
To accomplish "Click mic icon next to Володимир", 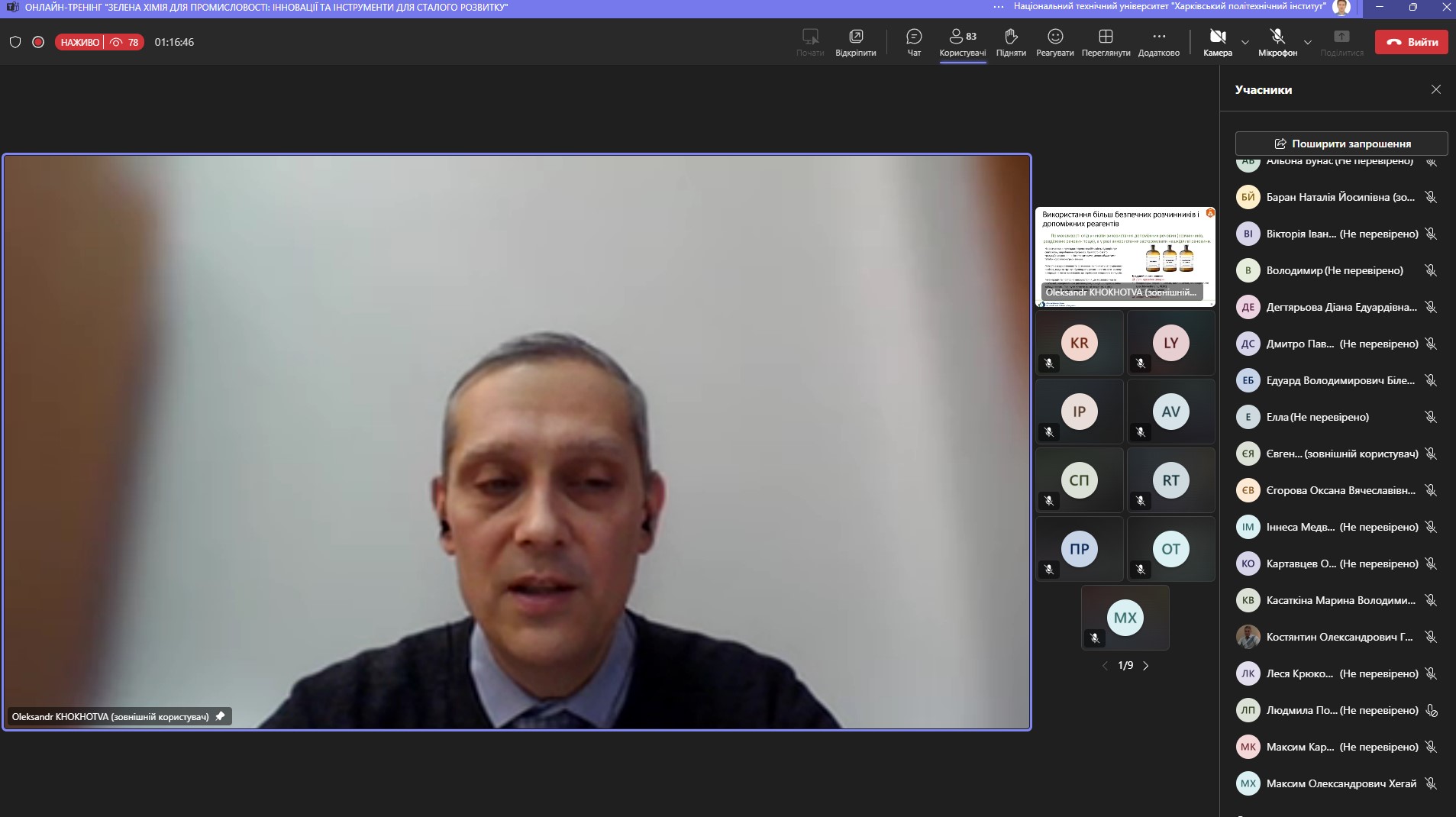I will 1432,270.
